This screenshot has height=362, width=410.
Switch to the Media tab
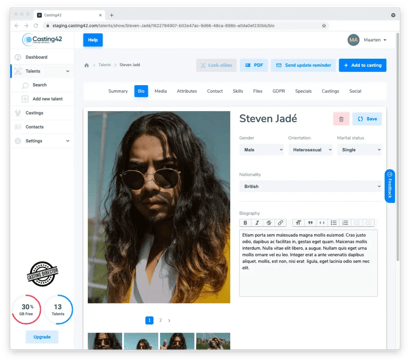161,91
